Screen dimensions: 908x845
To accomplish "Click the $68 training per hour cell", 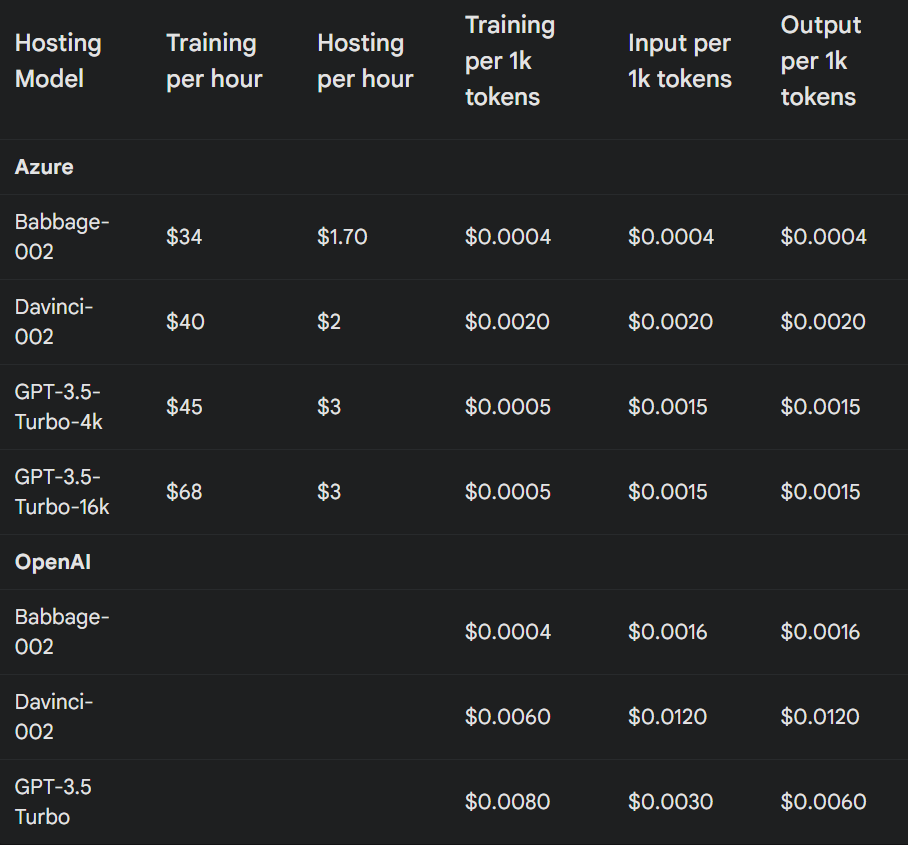I will point(184,492).
